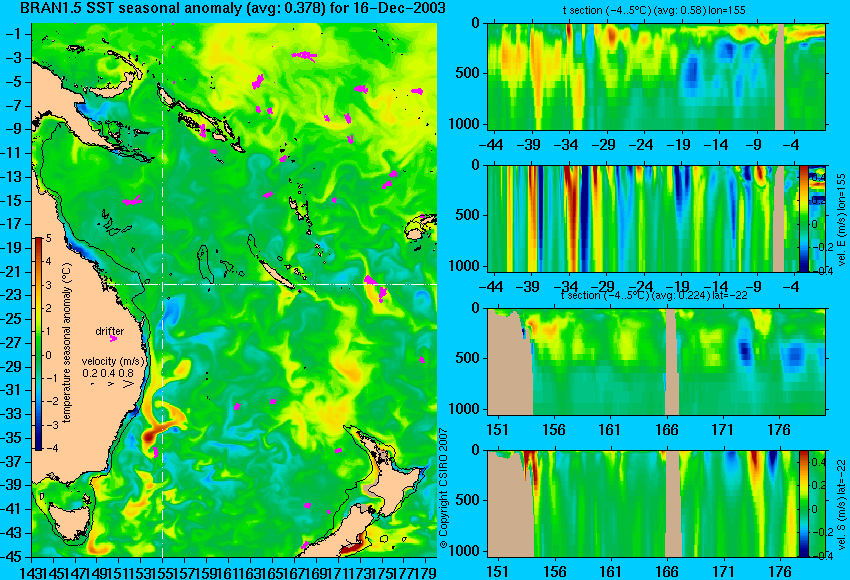This screenshot has width=850, height=580.
Task: Click the '-44' tick under the top temperature section
Action: coord(491,145)
